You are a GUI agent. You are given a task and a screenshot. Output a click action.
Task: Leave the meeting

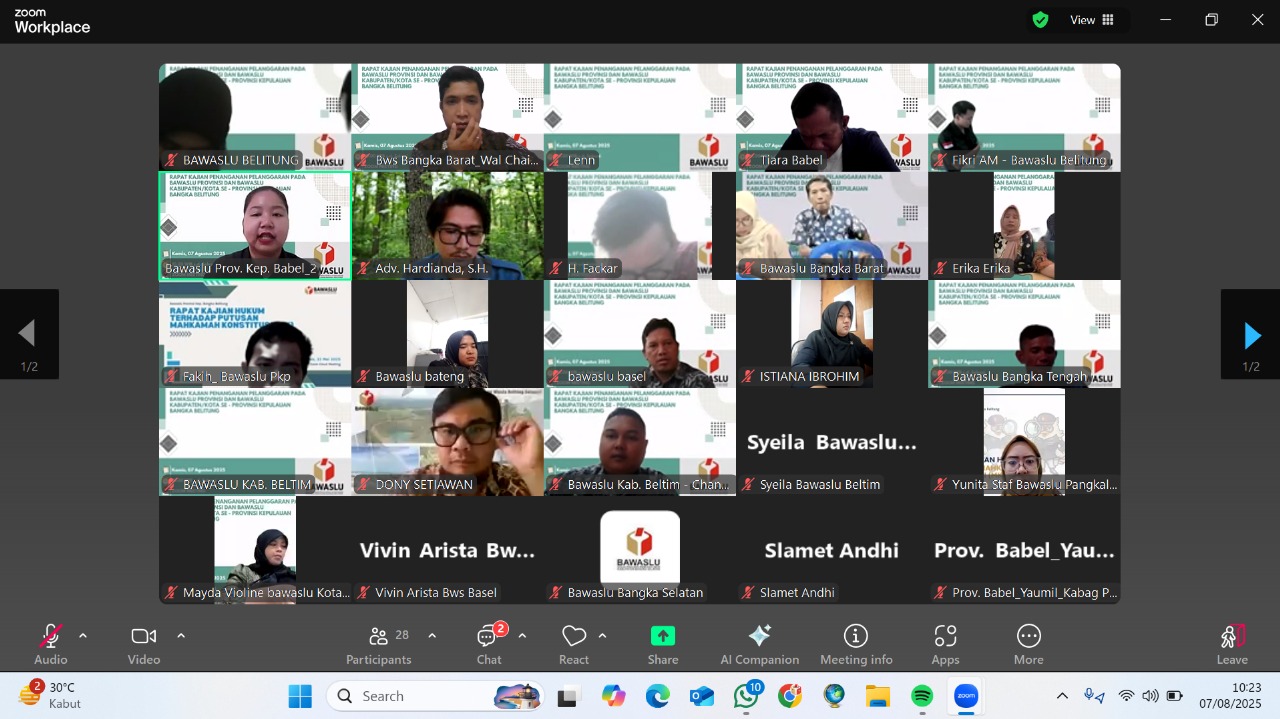pyautogui.click(x=1232, y=644)
